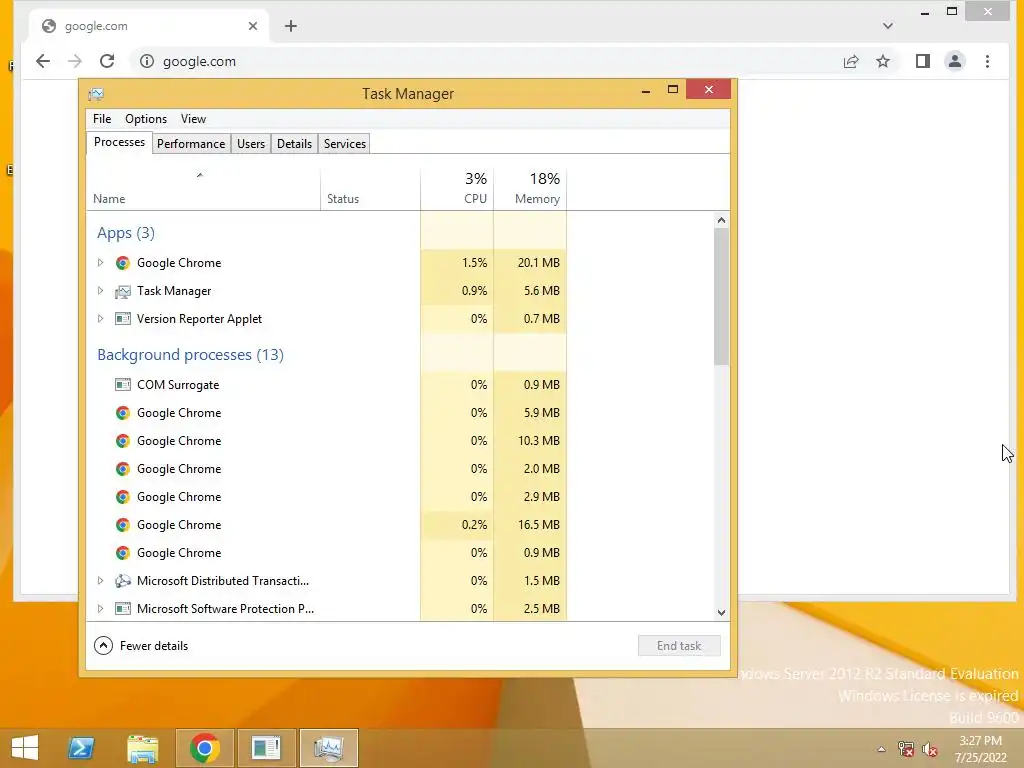Click the Chrome back arrow button
This screenshot has width=1024, height=768.
[43, 61]
